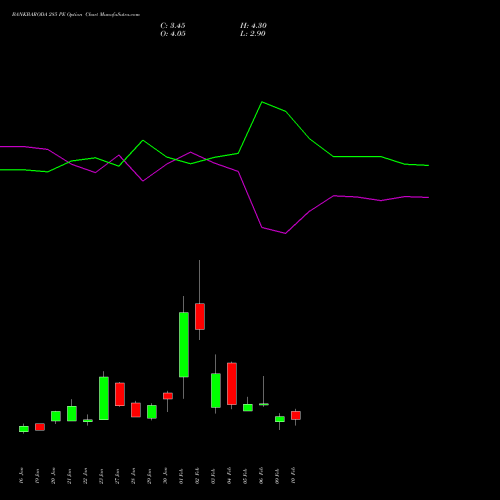
Task: Click the '29 Jan' date label
Action: pos(149,476)
